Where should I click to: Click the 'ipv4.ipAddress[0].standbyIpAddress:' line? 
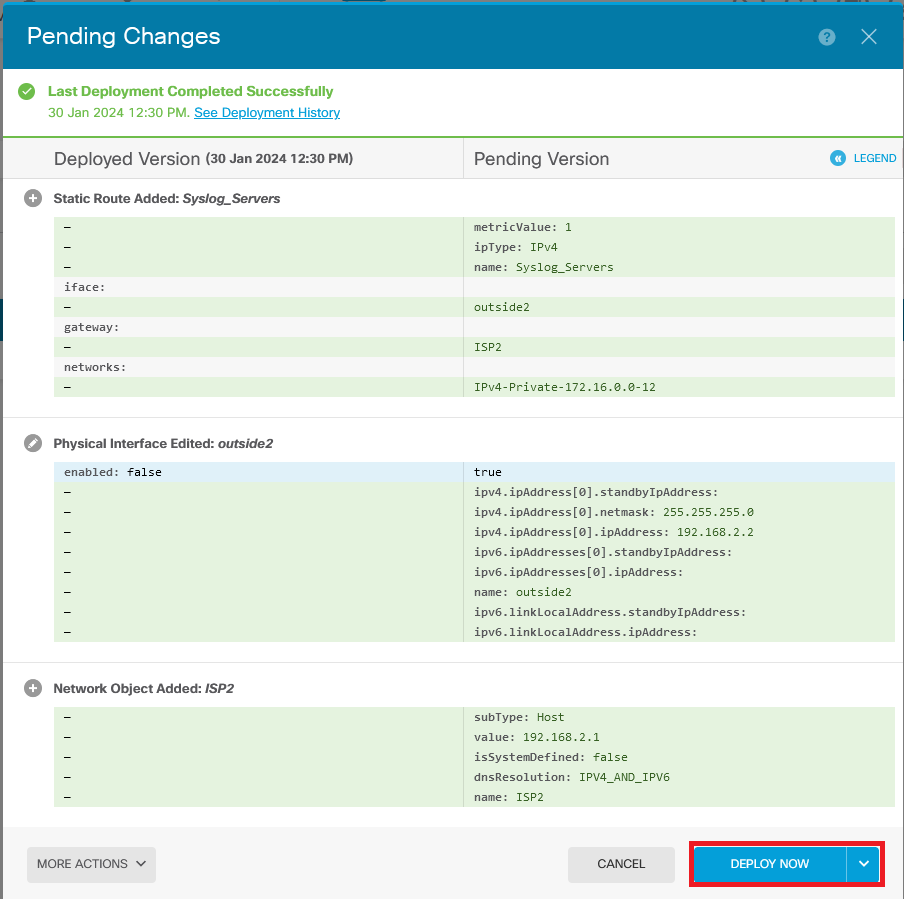pyautogui.click(x=596, y=492)
